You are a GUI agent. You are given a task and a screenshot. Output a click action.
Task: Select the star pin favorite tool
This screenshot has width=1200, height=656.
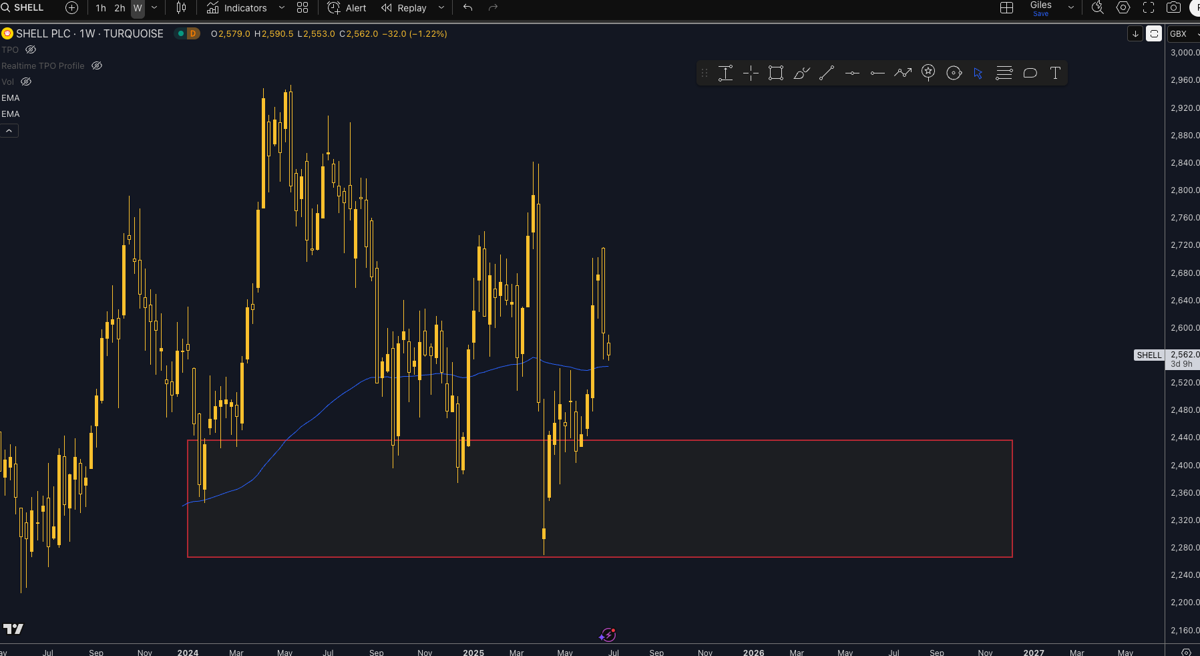coord(928,73)
